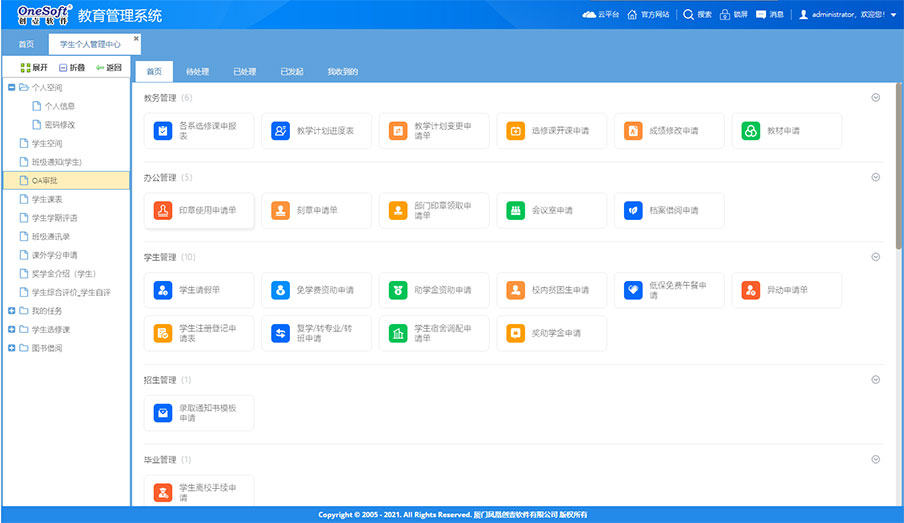The image size is (904, 523).
Task: Collapse the 学生管理 section chevron
Action: coord(876,257)
